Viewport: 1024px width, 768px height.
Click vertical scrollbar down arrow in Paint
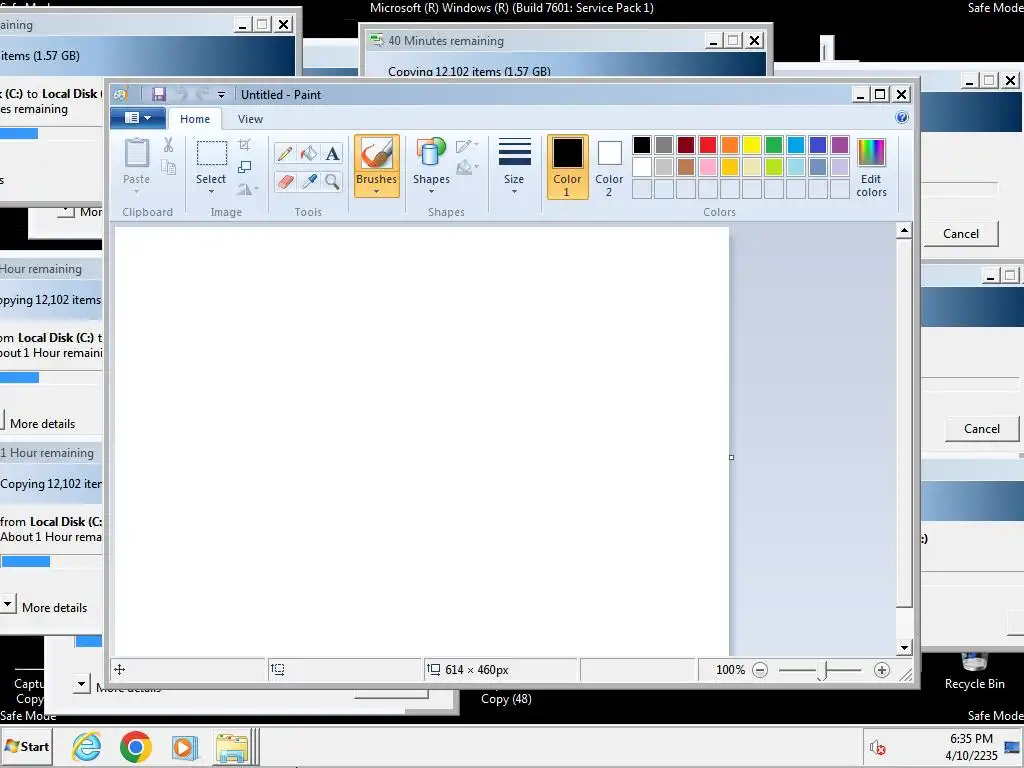coord(904,648)
